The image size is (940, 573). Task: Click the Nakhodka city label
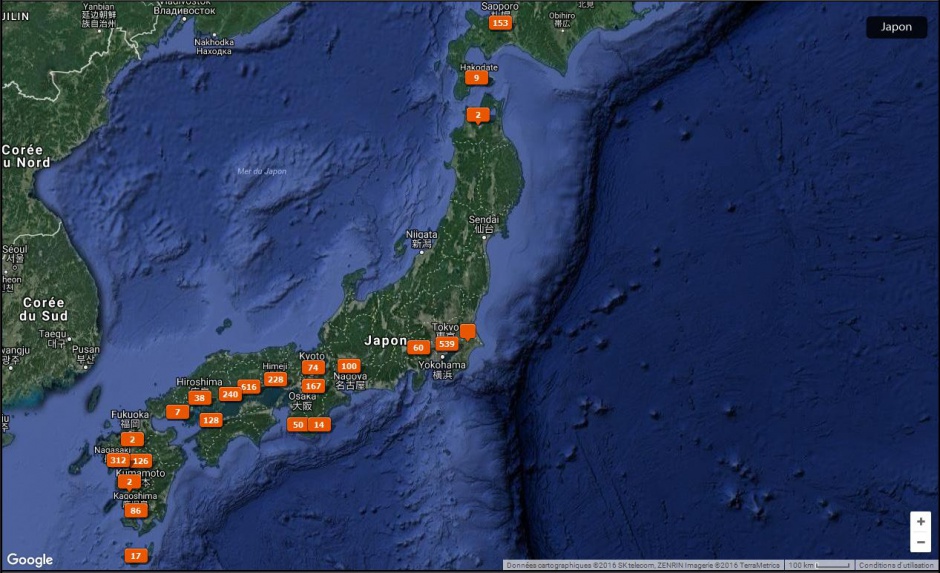tap(214, 46)
